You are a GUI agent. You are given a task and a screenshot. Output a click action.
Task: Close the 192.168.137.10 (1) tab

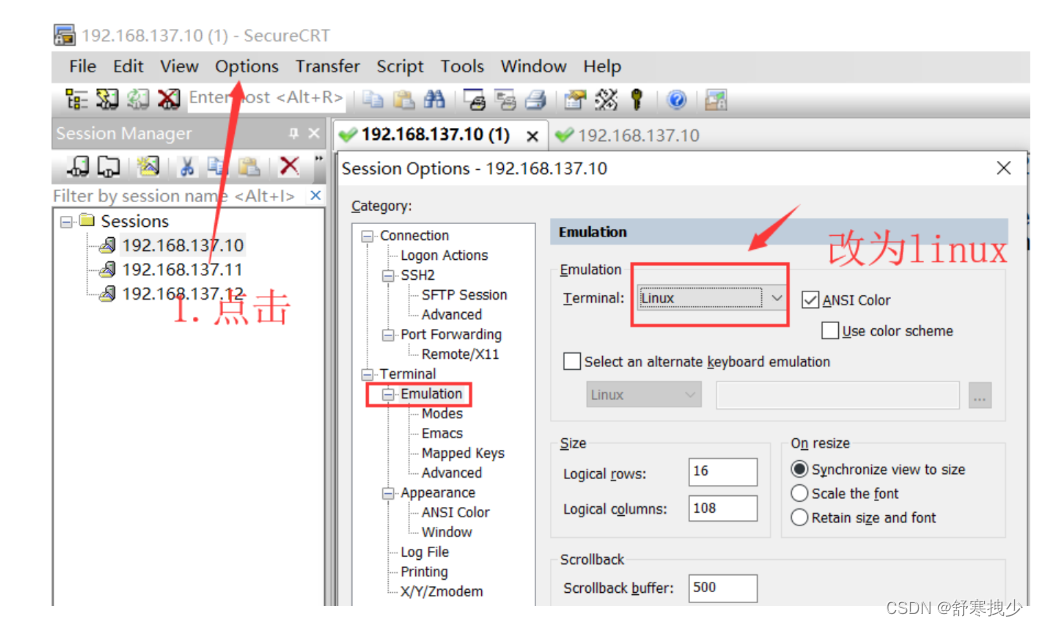[x=532, y=136]
